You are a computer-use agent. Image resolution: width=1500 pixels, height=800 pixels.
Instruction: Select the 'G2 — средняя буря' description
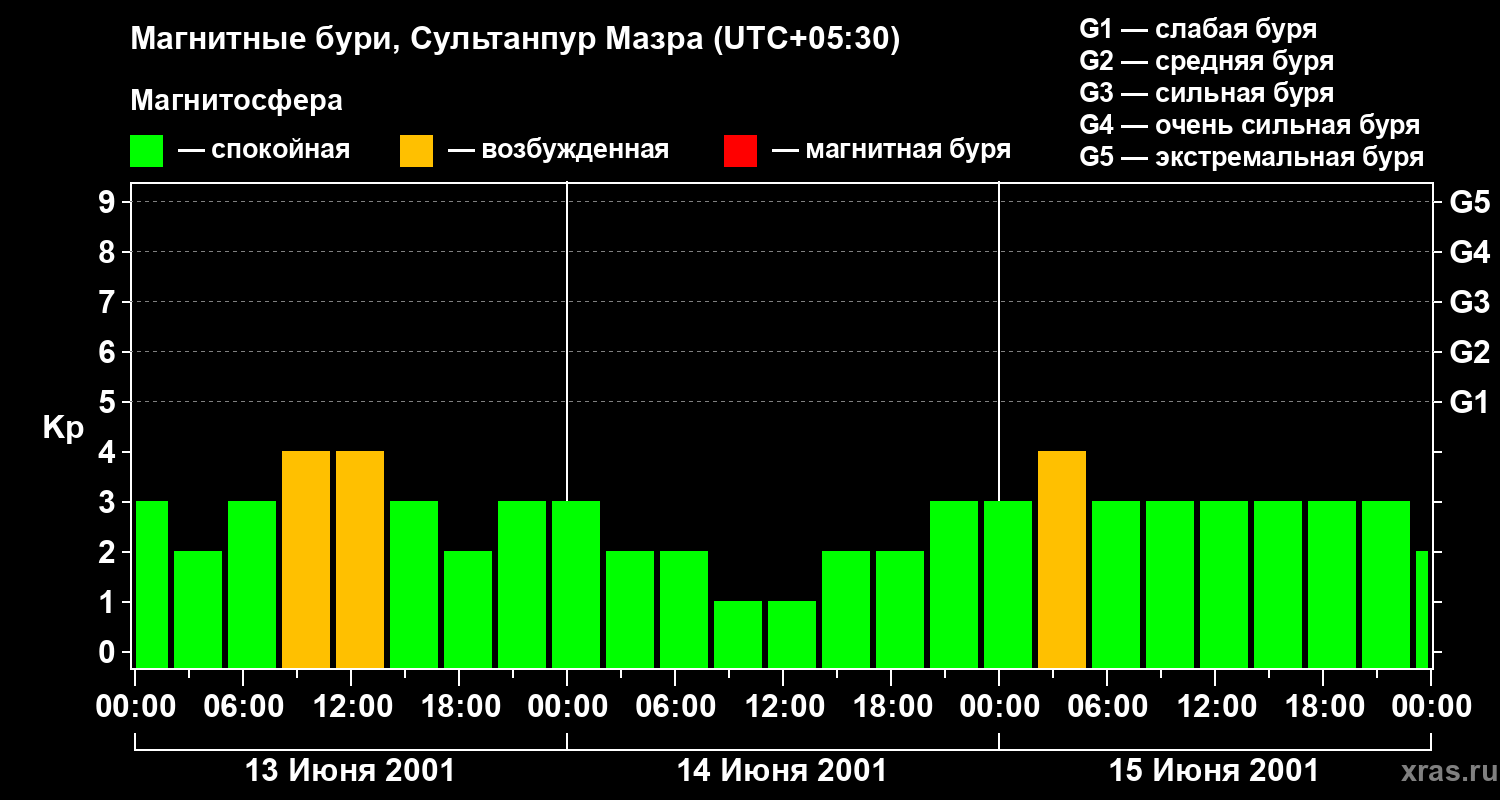[x=1207, y=61]
